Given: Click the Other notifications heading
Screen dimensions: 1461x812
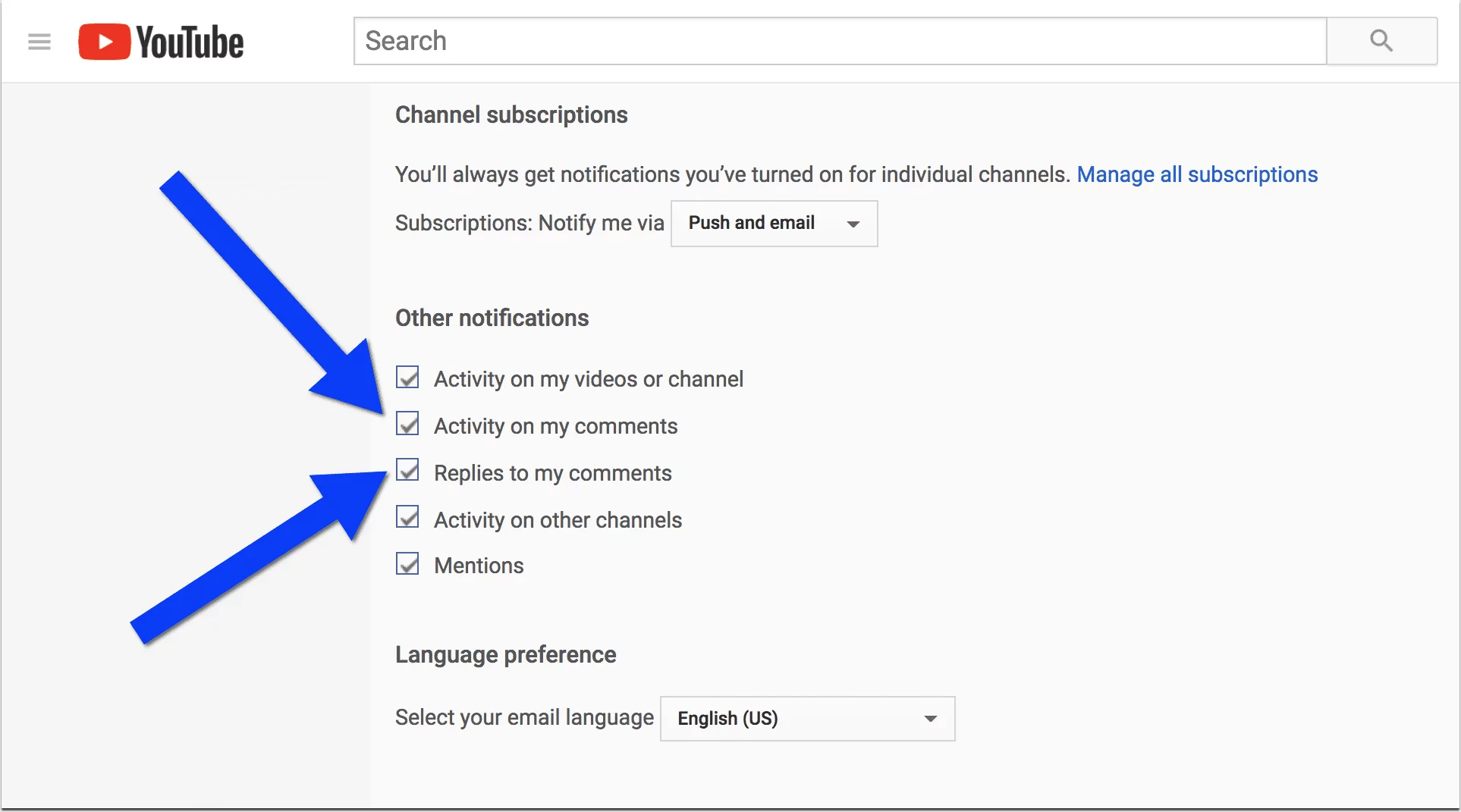Looking at the screenshot, I should [492, 318].
